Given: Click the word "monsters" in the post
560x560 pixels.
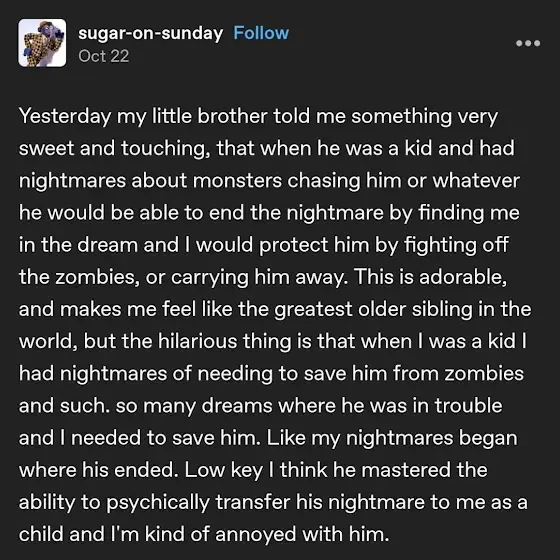Looking at the screenshot, I should click(x=237, y=180).
